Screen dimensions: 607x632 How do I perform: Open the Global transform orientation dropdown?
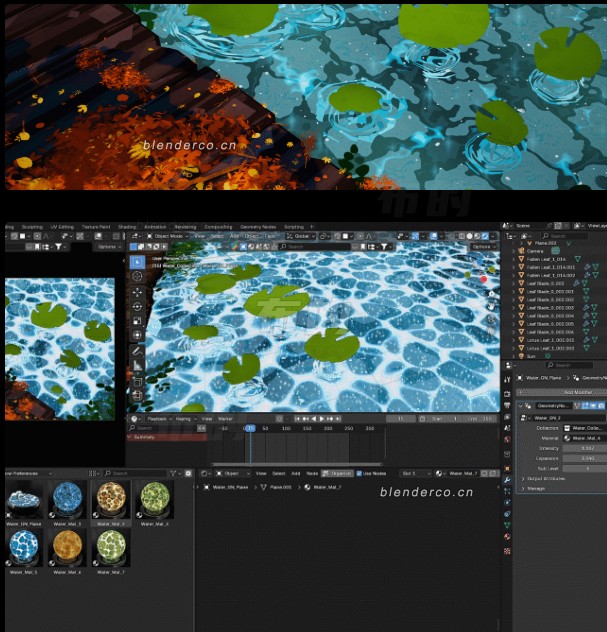(301, 236)
